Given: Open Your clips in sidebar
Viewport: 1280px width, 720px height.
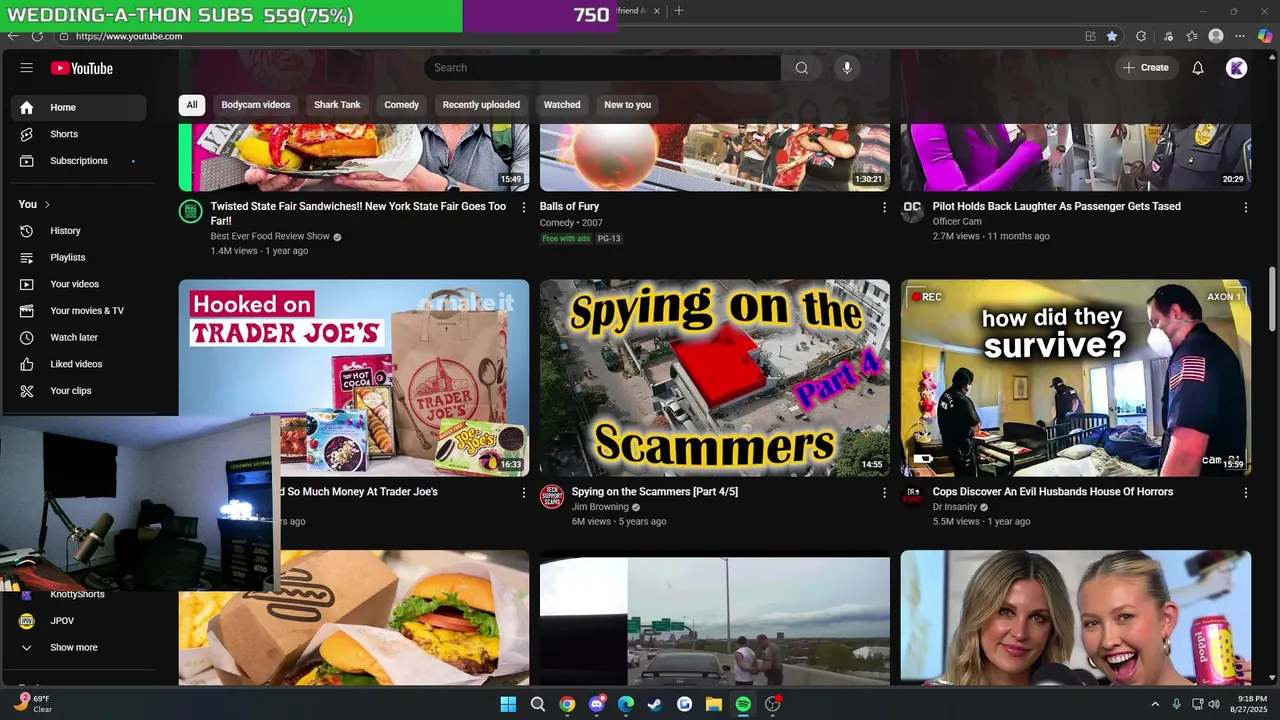Looking at the screenshot, I should click(78, 391).
